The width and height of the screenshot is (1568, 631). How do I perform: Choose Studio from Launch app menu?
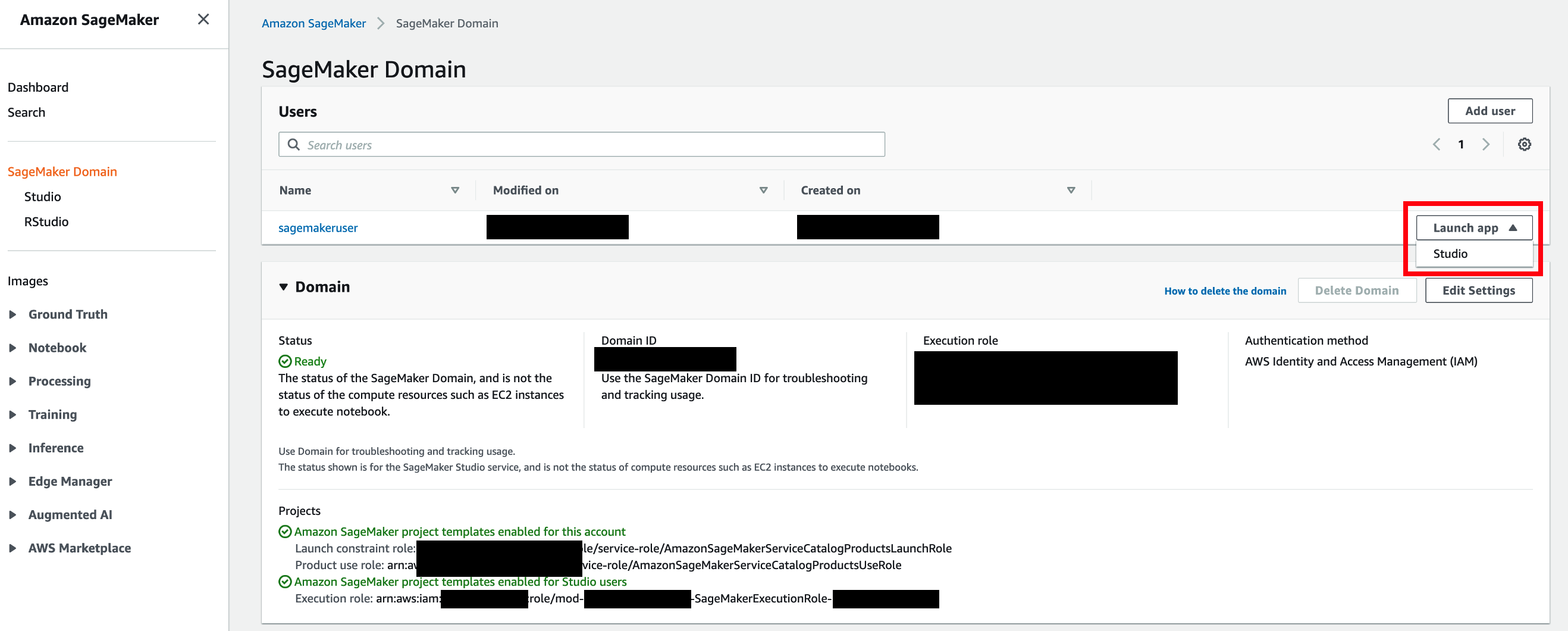pos(1473,254)
